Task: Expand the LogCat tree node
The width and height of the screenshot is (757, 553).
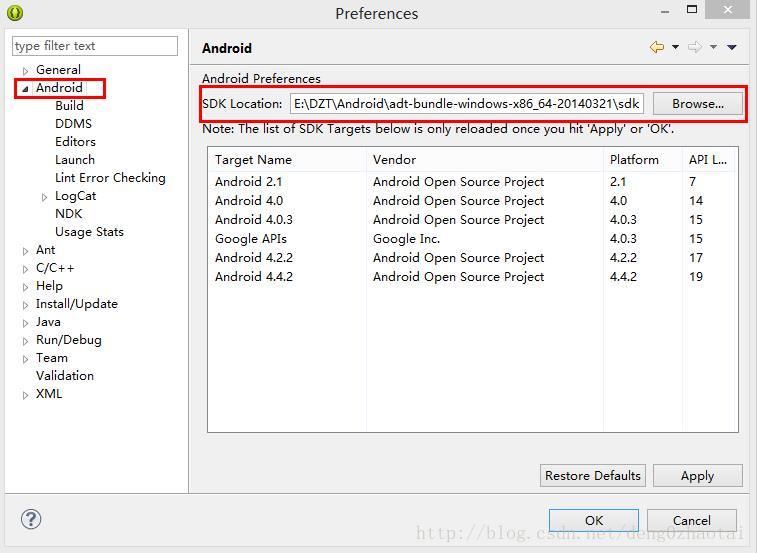Action: tap(44, 197)
